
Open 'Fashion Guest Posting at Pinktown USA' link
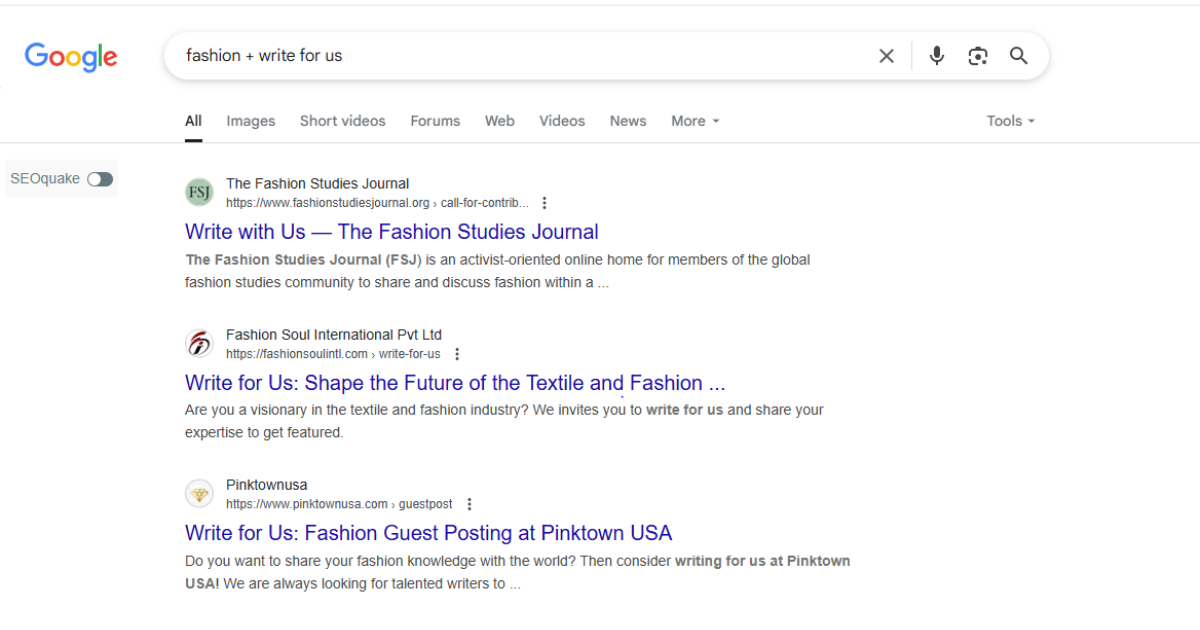coord(428,533)
